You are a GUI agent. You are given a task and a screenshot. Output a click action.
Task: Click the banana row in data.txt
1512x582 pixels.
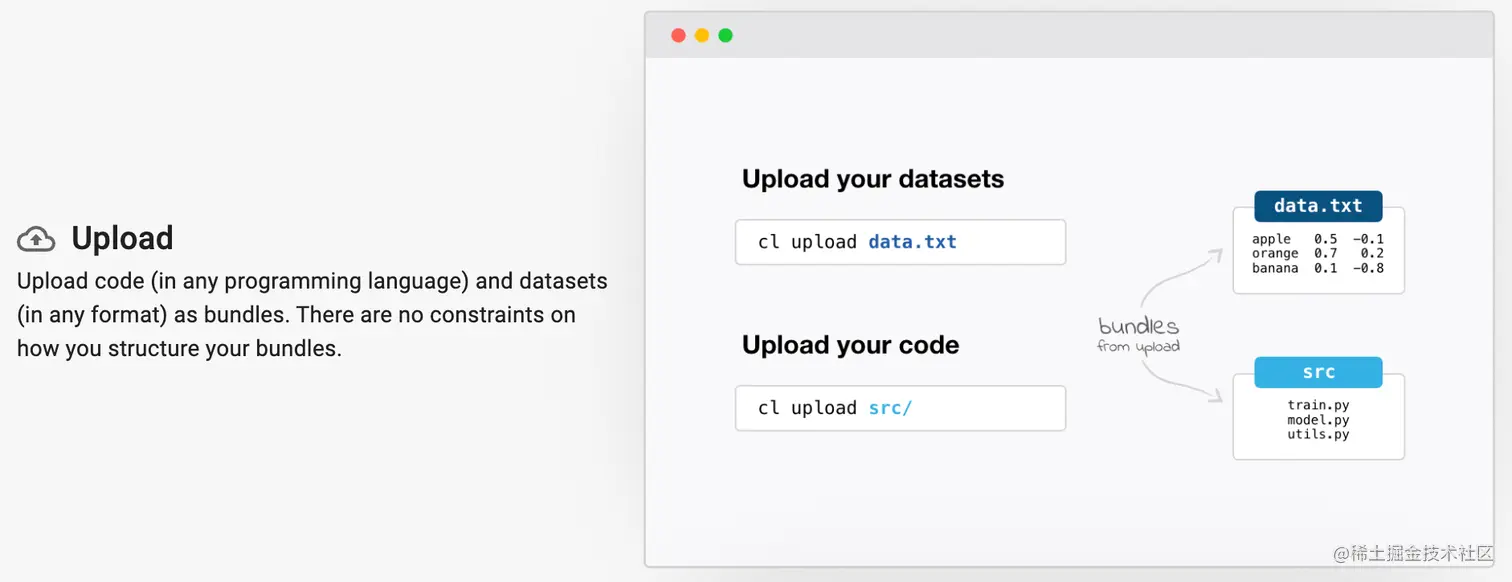(x=1317, y=268)
